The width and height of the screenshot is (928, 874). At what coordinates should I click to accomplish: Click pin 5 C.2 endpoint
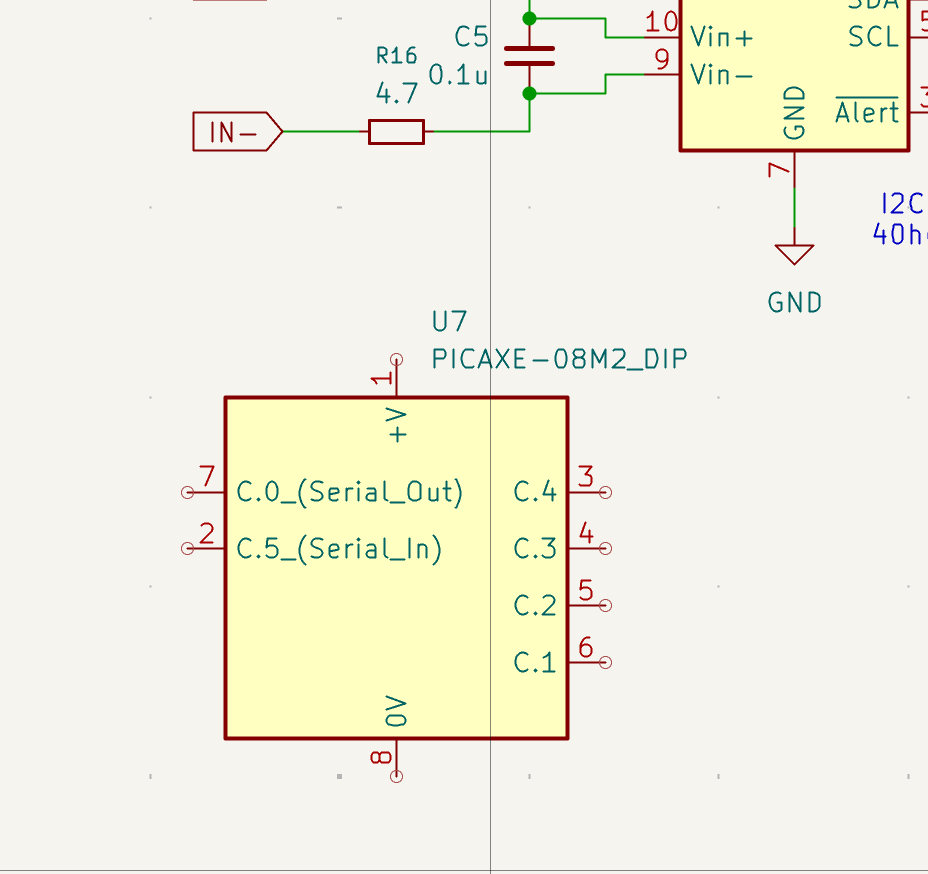(605, 605)
